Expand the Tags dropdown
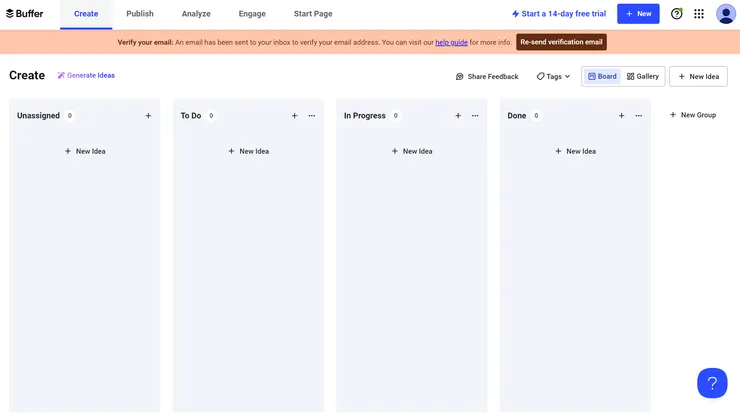 [553, 76]
